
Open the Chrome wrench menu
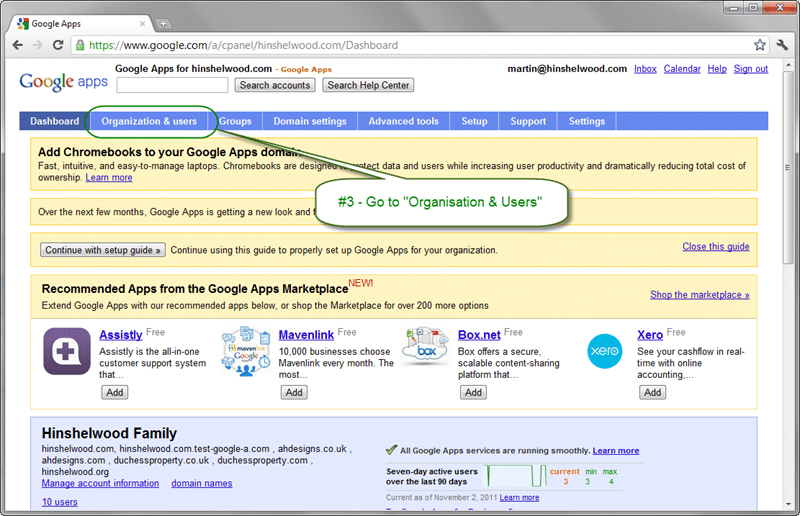pyautogui.click(x=782, y=45)
